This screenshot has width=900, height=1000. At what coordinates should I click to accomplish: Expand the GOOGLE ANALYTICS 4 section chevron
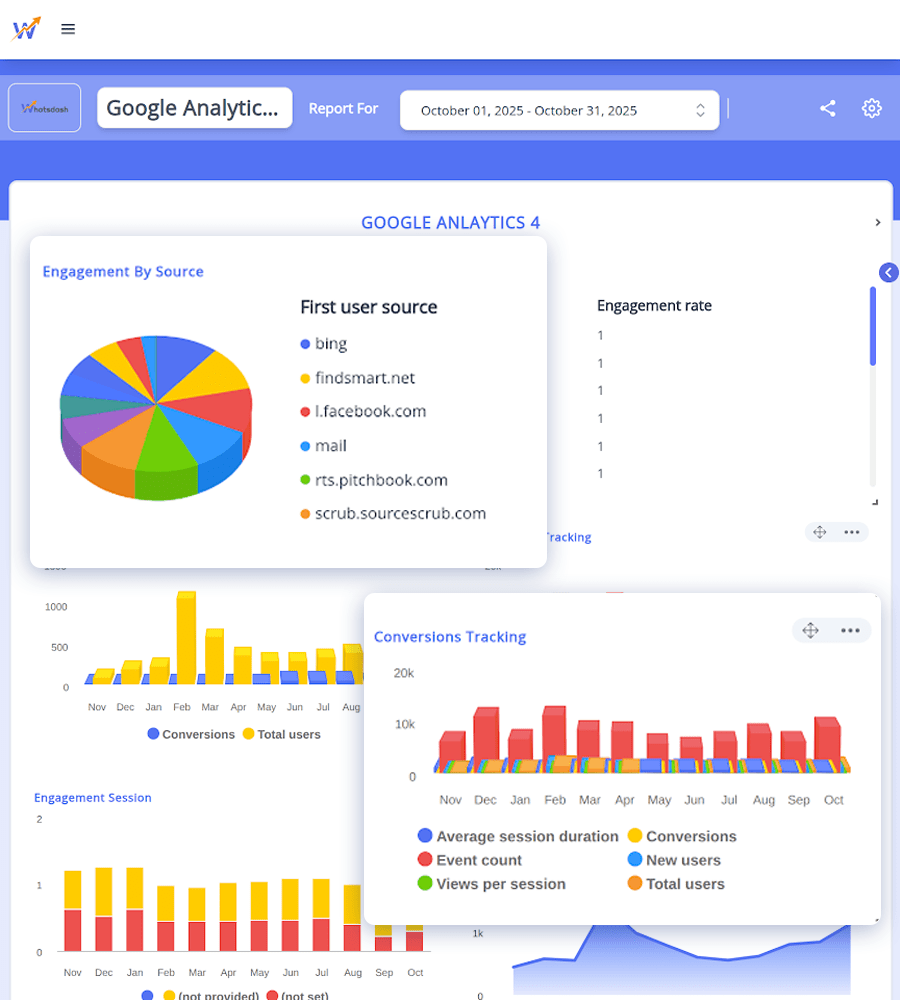click(878, 222)
